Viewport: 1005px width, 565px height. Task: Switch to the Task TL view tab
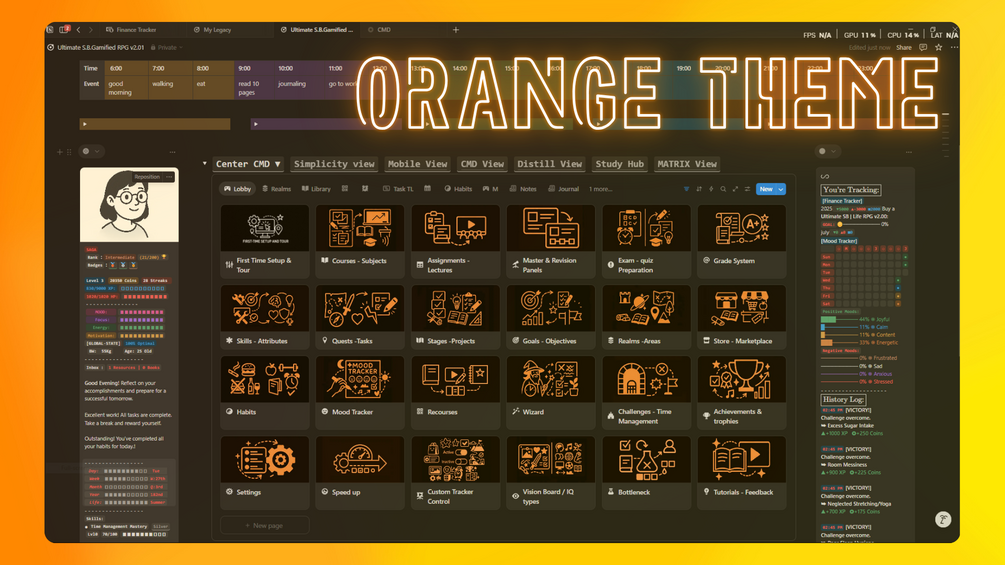[398, 189]
